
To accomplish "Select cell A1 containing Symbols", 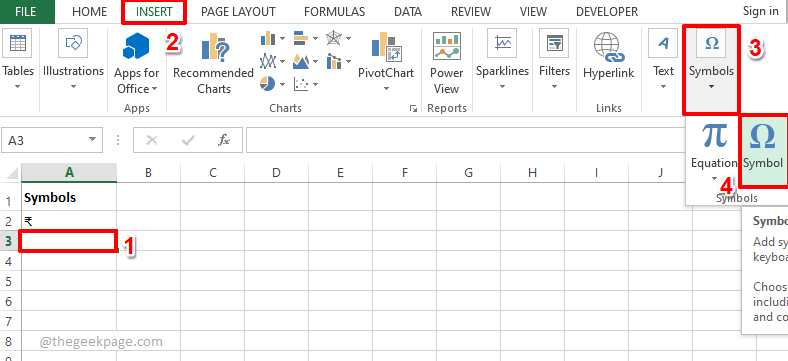I will [69, 198].
